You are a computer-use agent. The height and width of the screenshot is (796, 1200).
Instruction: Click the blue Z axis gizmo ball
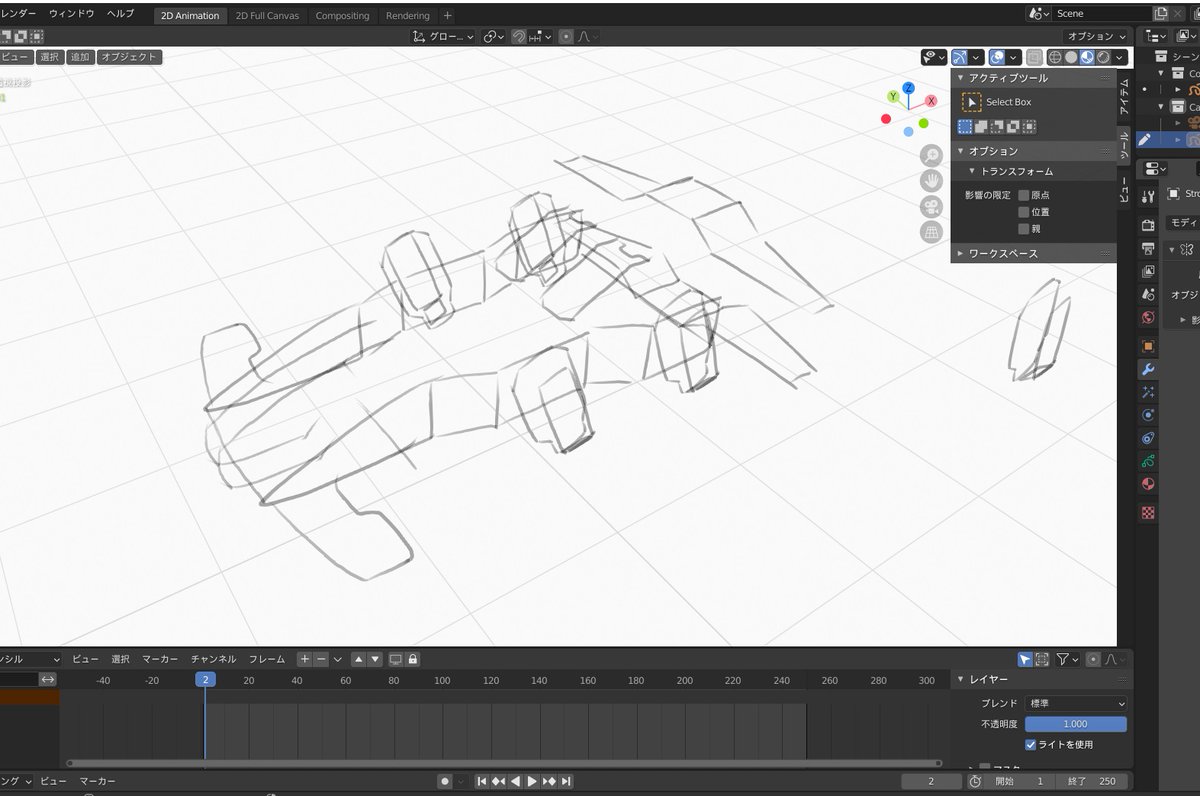(x=908, y=88)
